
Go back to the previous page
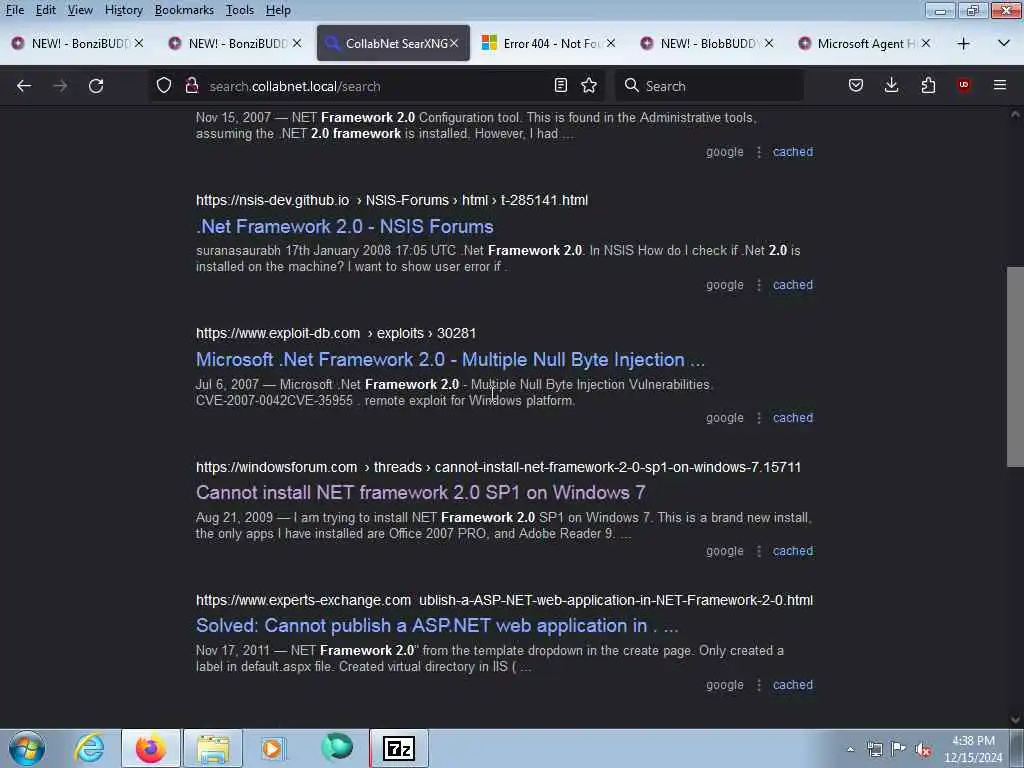coord(24,86)
